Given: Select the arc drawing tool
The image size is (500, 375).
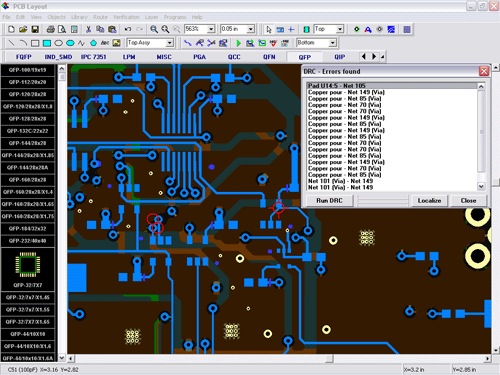Looking at the screenshot, I should (x=23, y=43).
